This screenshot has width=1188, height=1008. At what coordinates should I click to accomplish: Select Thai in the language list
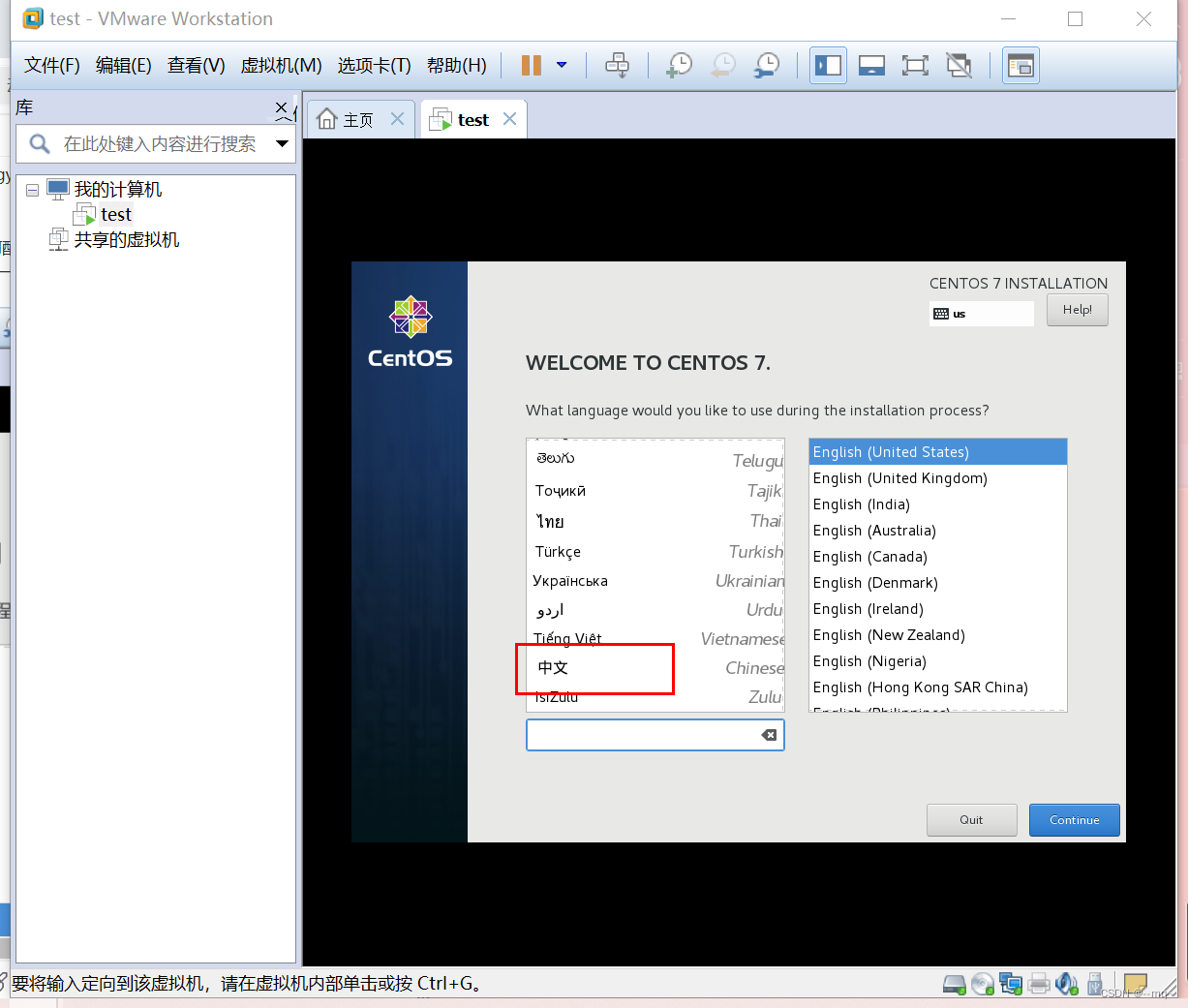click(655, 521)
